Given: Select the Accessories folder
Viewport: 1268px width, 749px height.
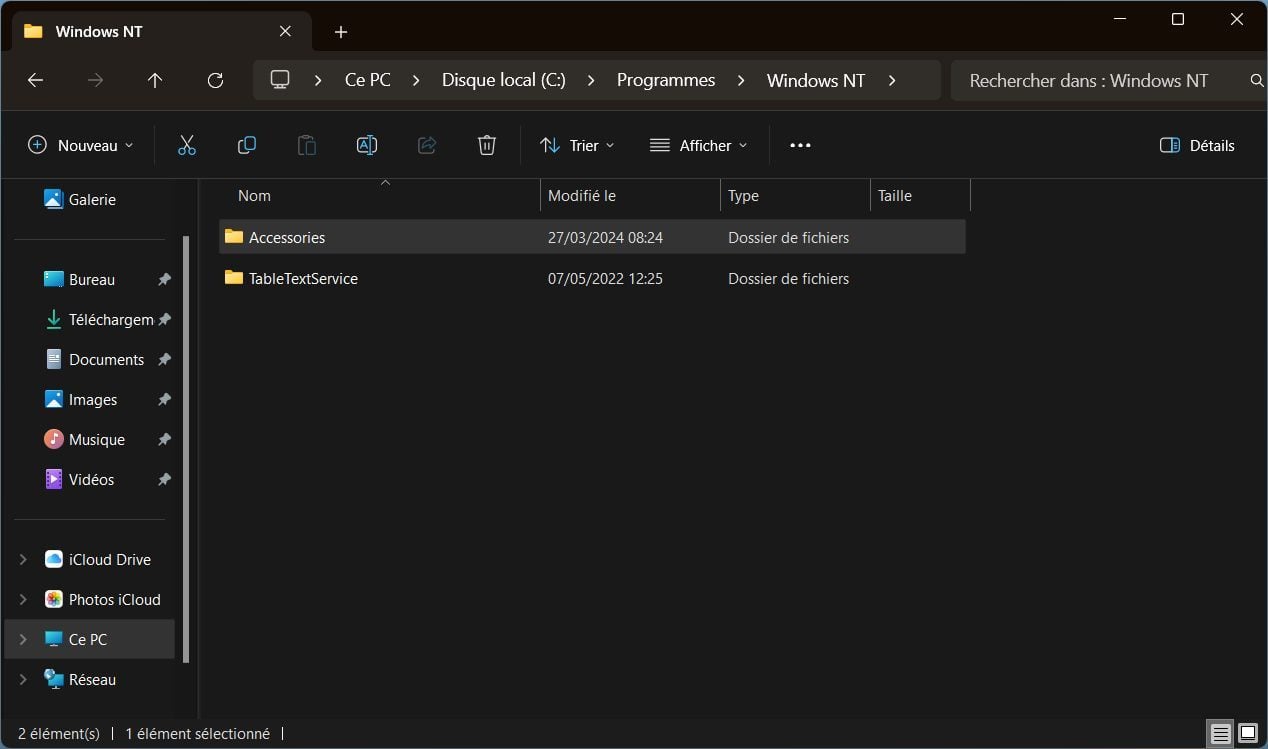Looking at the screenshot, I should (x=592, y=237).
